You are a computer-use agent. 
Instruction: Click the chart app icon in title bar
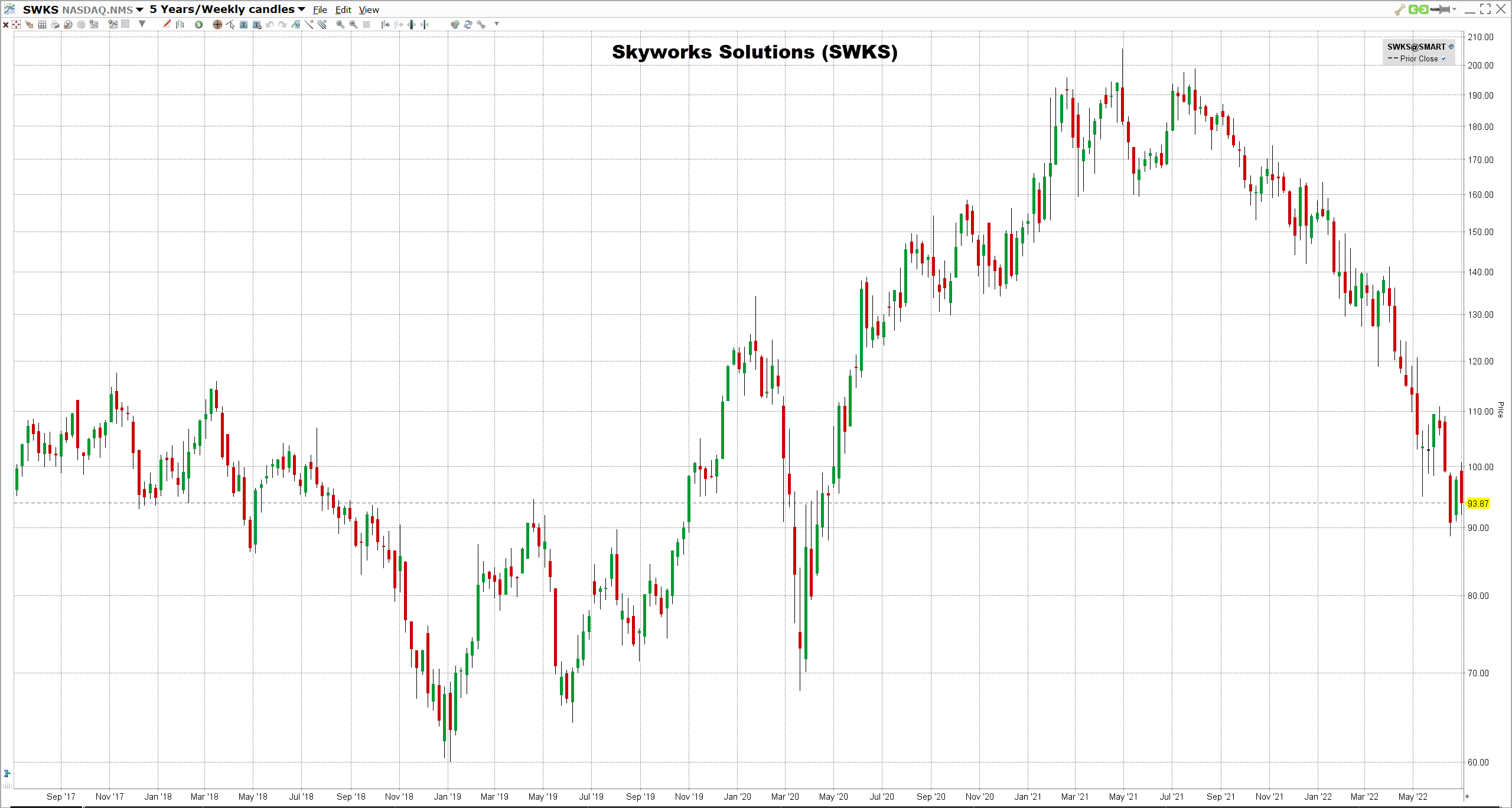tap(9, 9)
